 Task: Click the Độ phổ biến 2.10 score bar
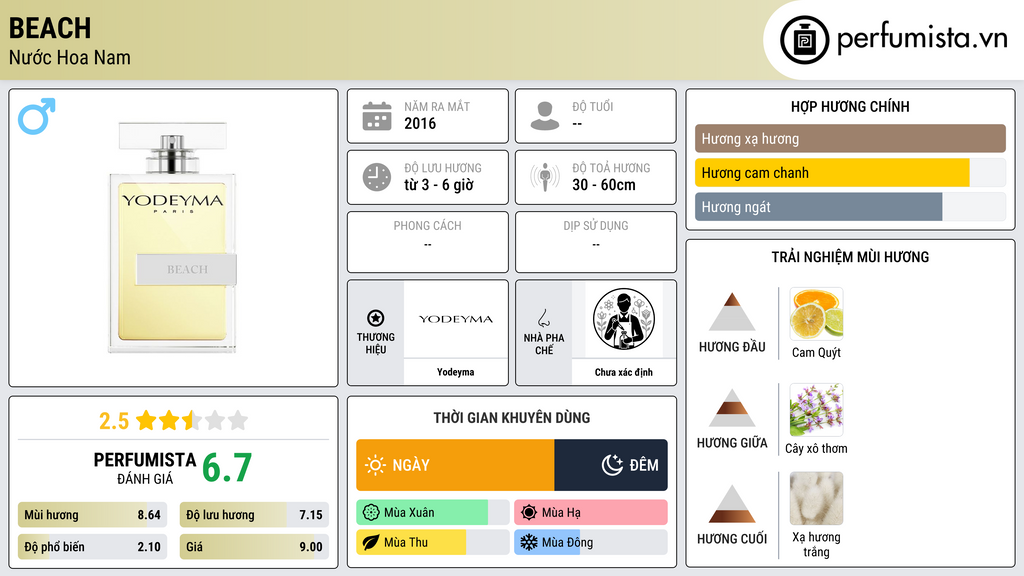(x=92, y=547)
